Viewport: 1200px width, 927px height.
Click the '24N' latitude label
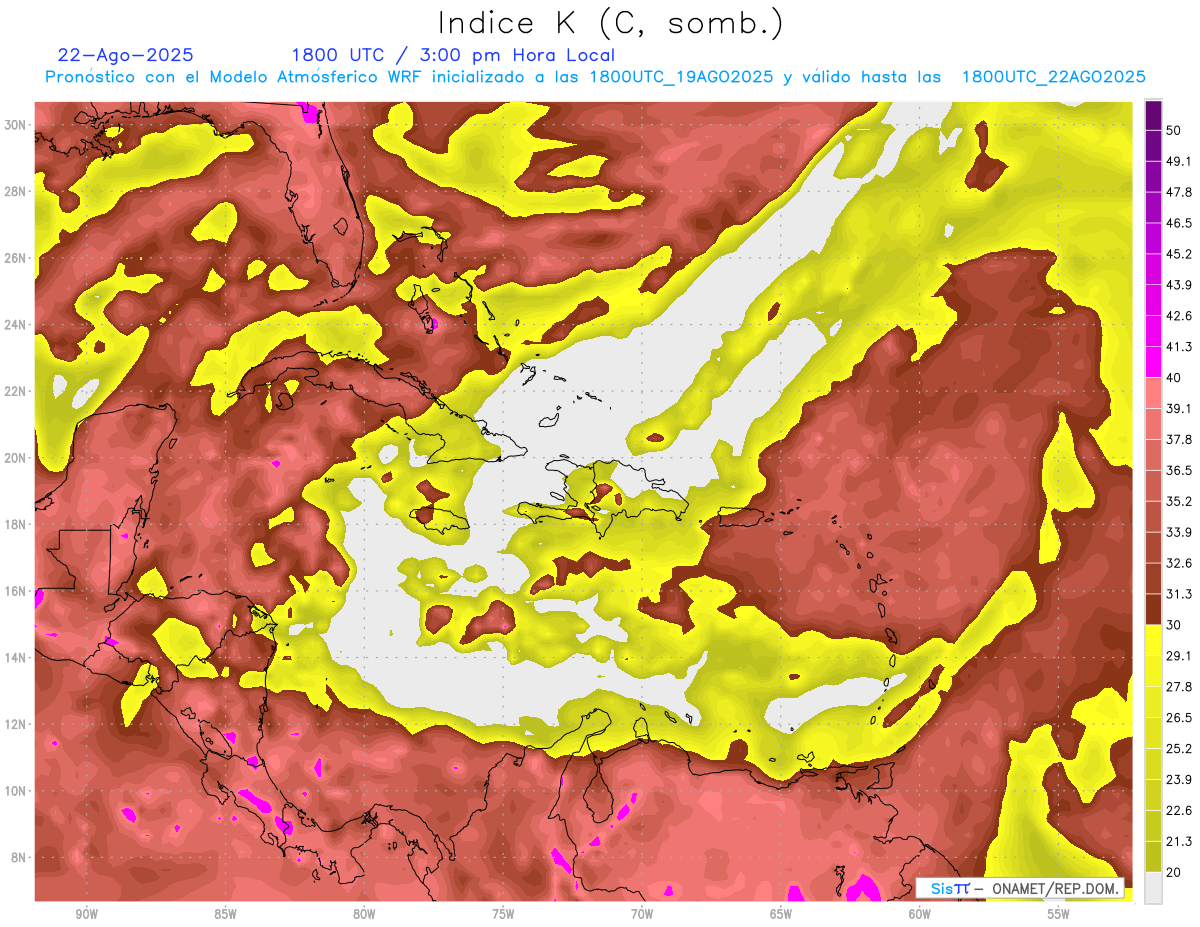click(x=15, y=325)
